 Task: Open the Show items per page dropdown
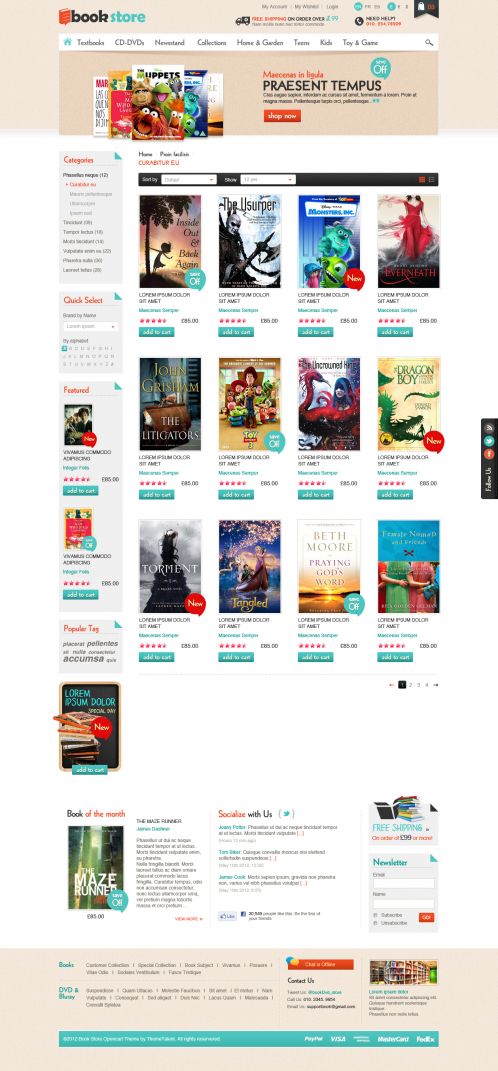click(268, 180)
